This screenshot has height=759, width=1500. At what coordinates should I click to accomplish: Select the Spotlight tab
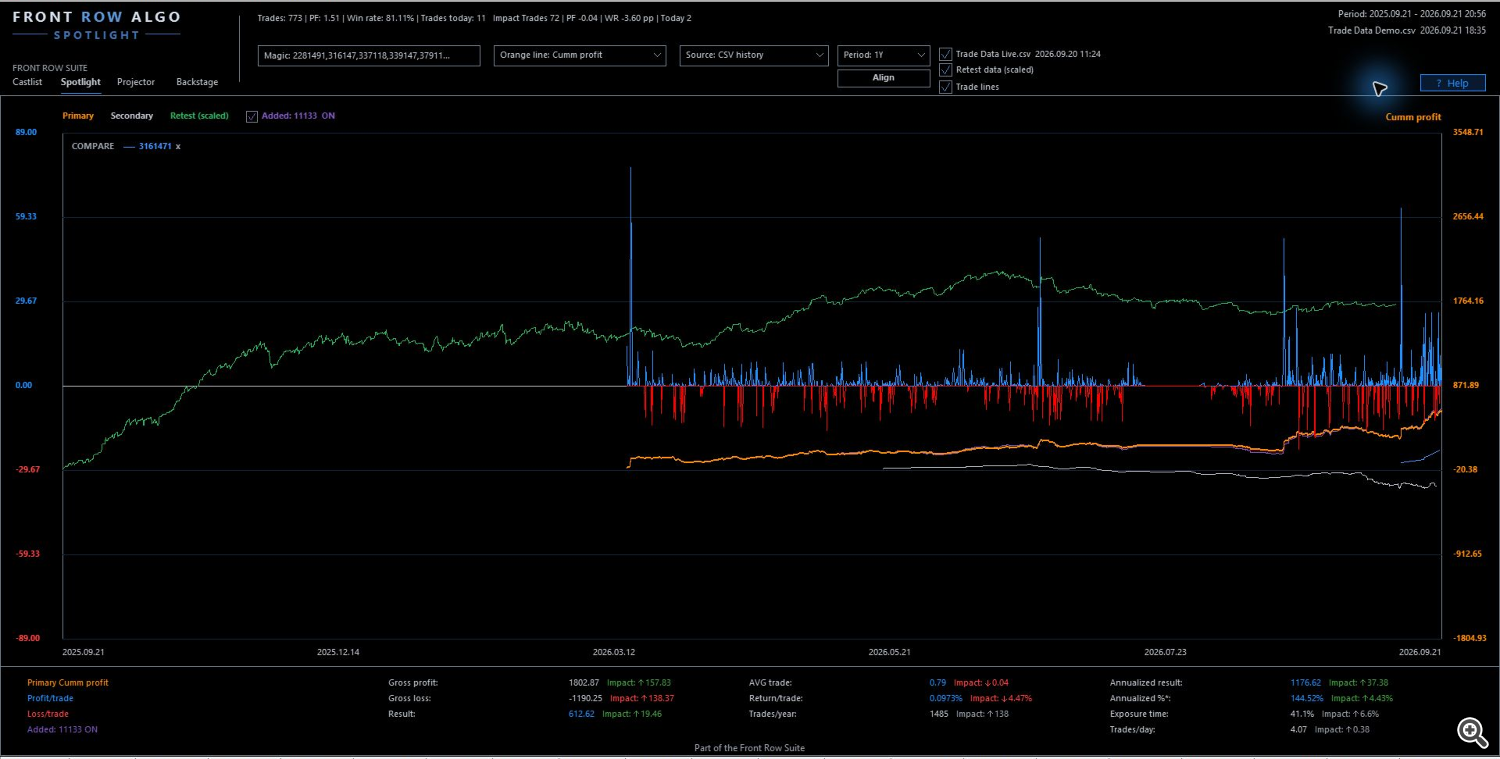pos(80,82)
